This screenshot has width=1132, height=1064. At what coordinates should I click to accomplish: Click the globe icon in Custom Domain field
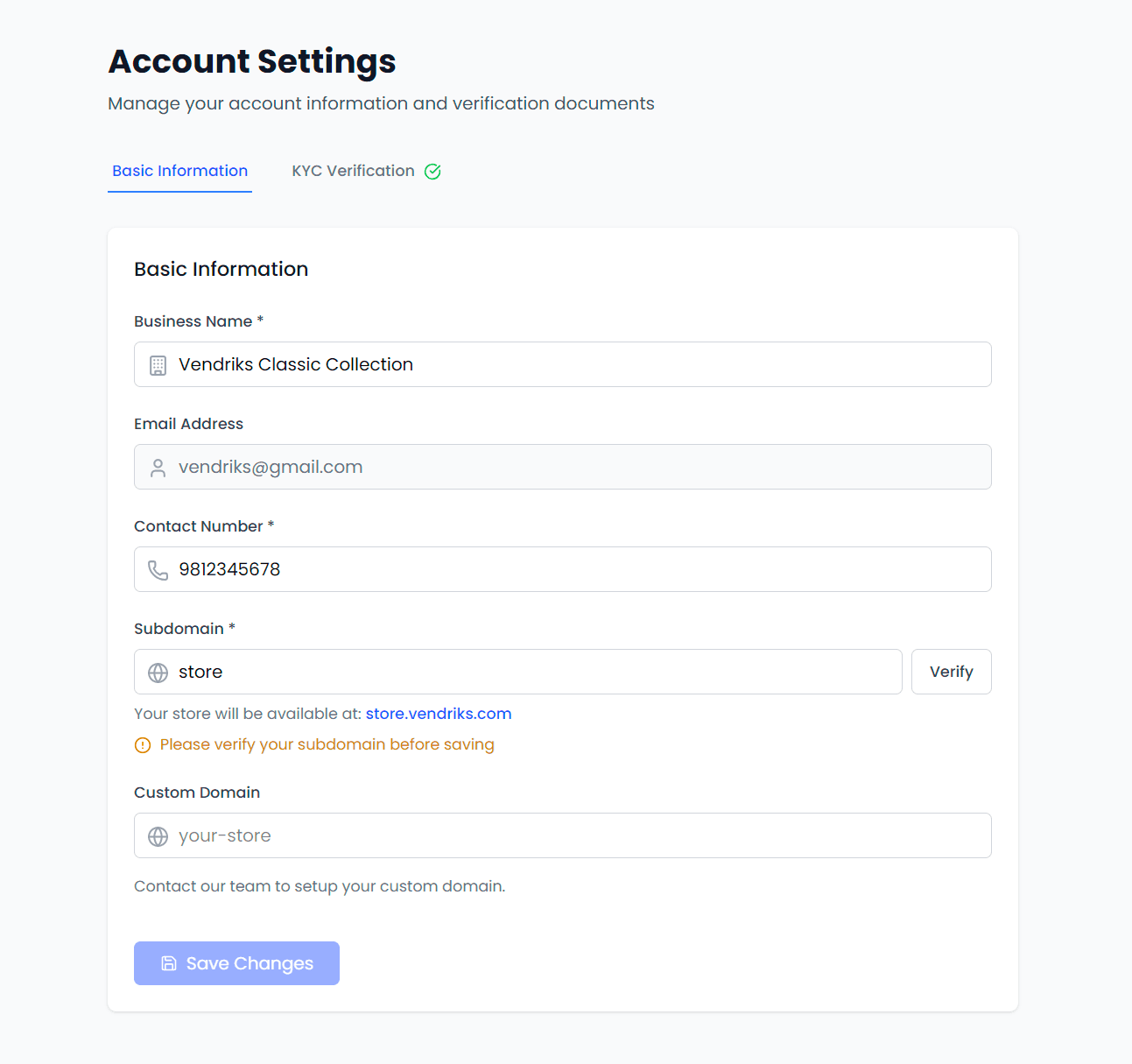click(158, 835)
